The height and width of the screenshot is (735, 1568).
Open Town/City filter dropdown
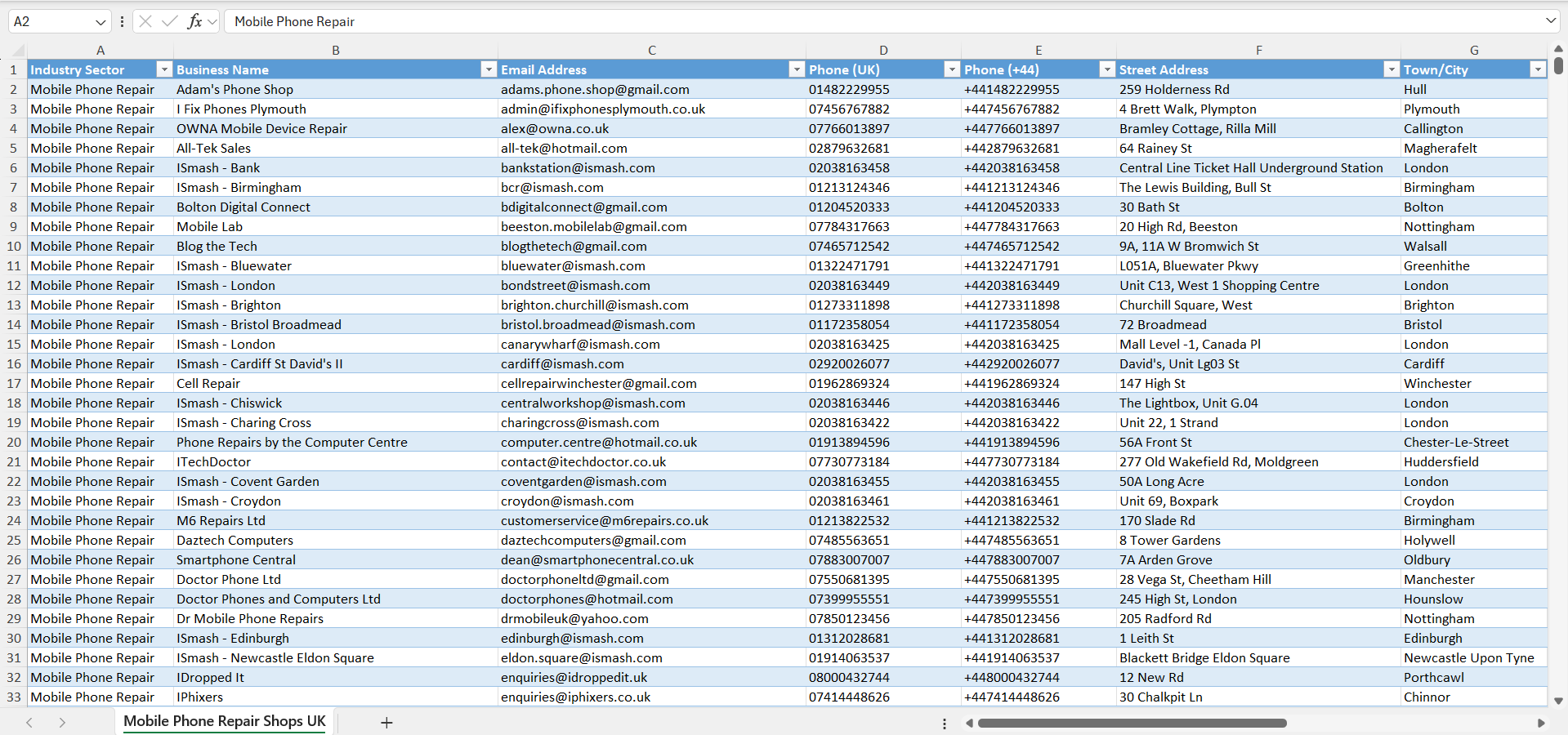tap(1538, 69)
